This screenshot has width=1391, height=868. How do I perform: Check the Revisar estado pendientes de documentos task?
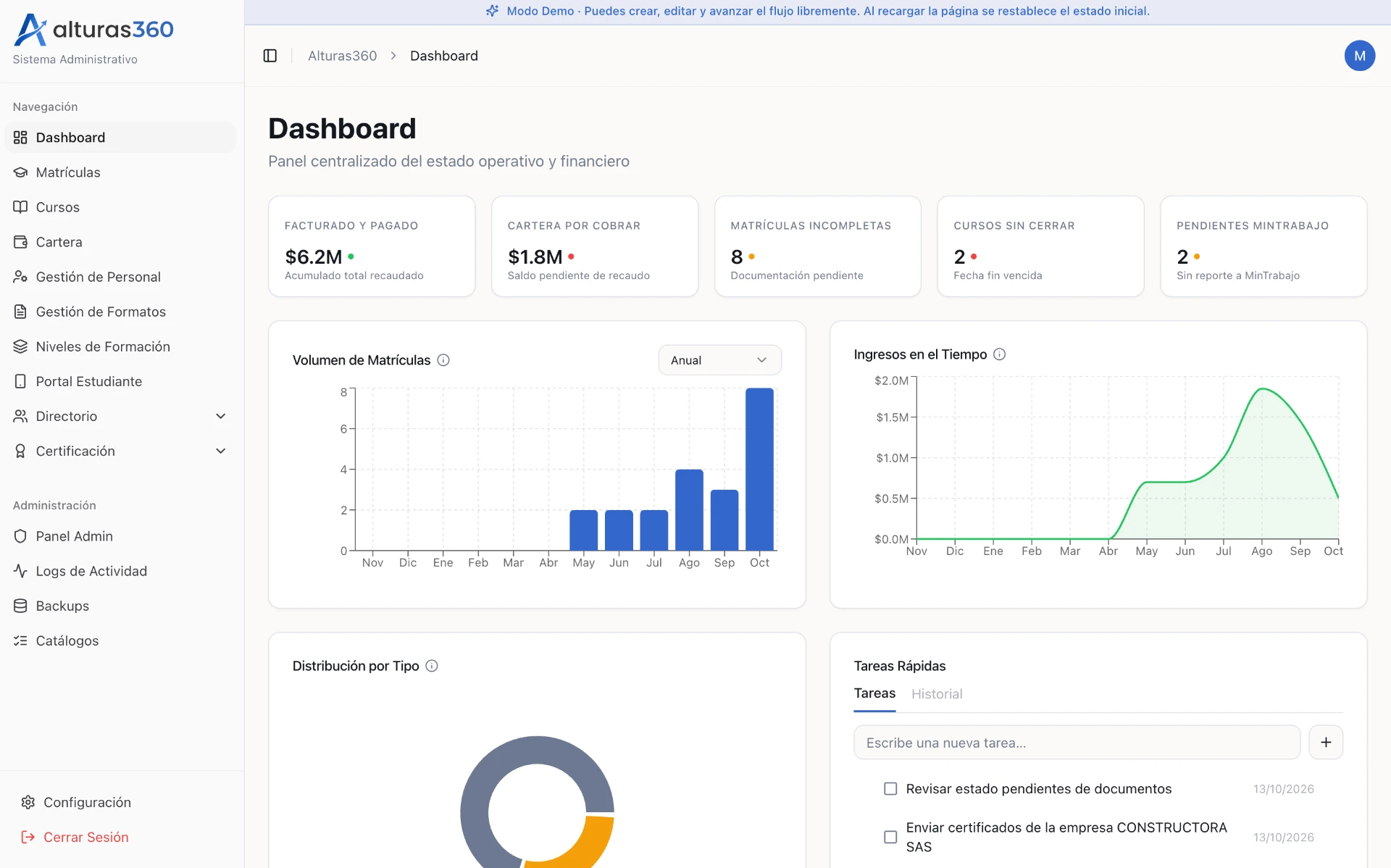click(x=890, y=789)
